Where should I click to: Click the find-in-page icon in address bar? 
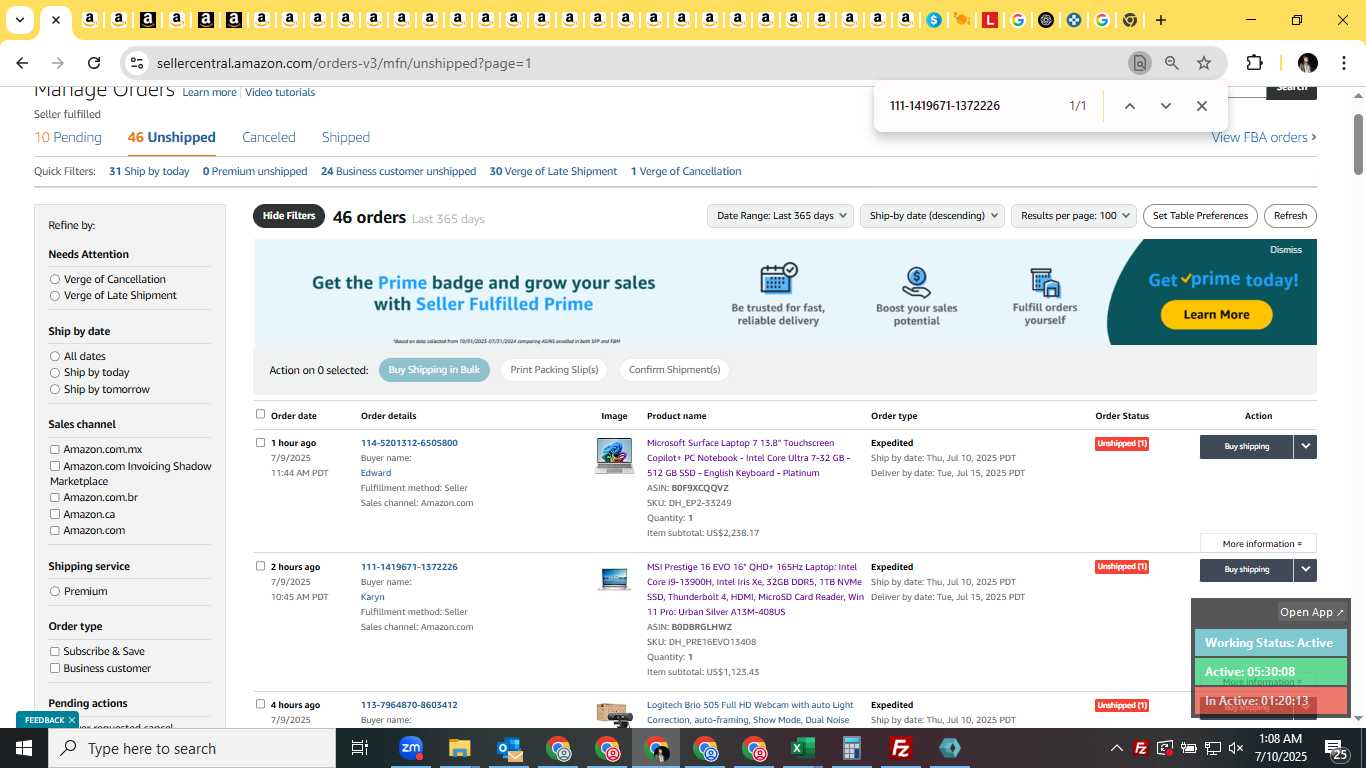[x=1139, y=63]
